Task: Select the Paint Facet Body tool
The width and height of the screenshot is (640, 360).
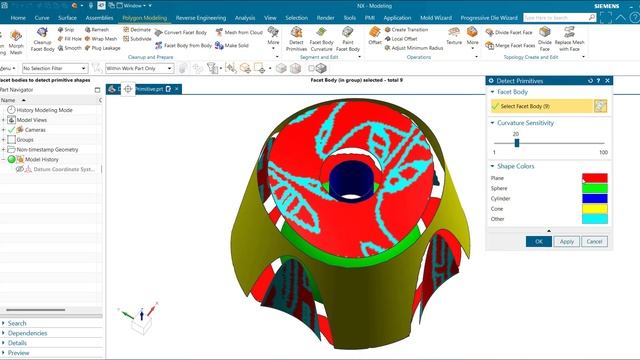Action: click(348, 40)
